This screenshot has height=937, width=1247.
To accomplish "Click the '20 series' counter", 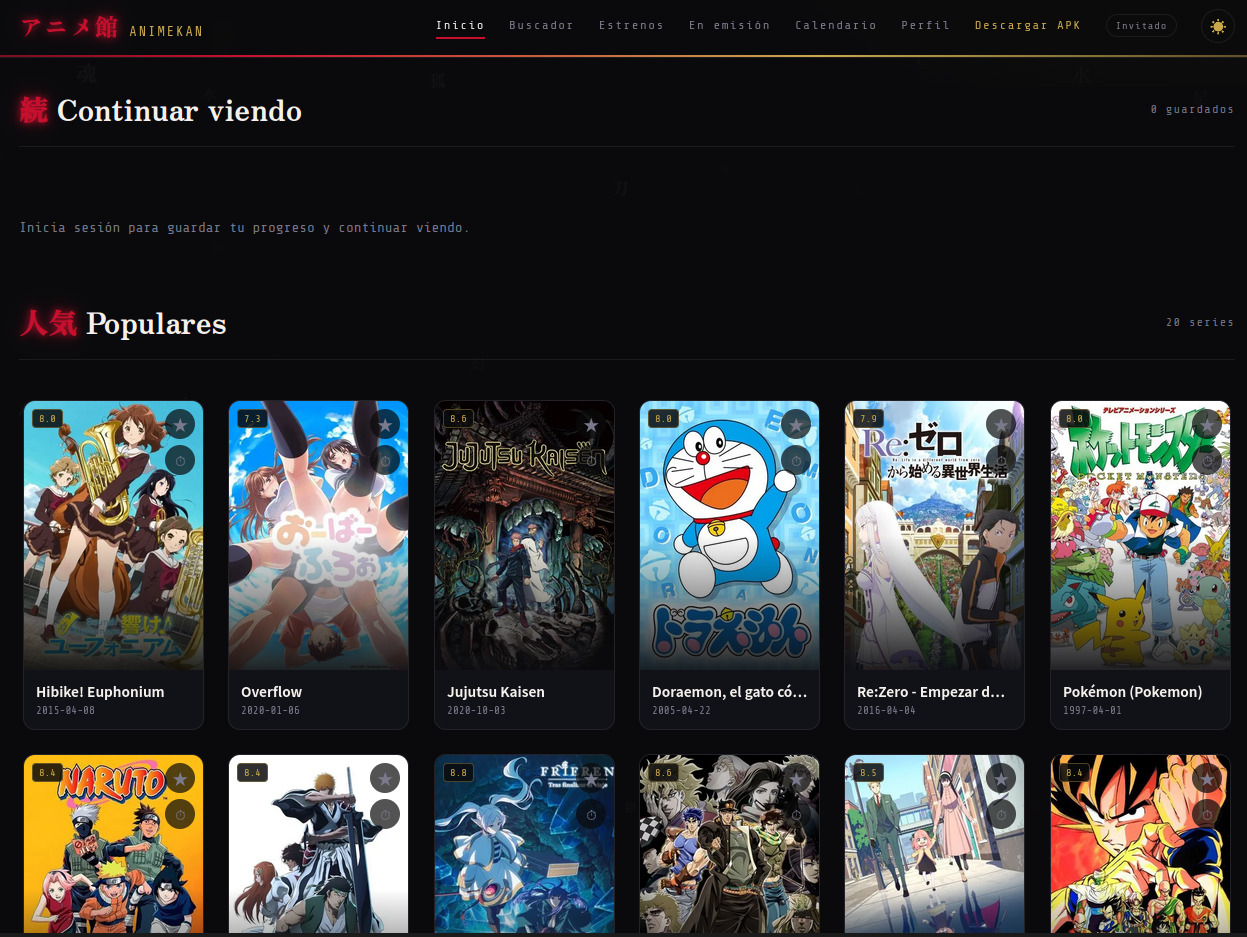I will click(1200, 322).
